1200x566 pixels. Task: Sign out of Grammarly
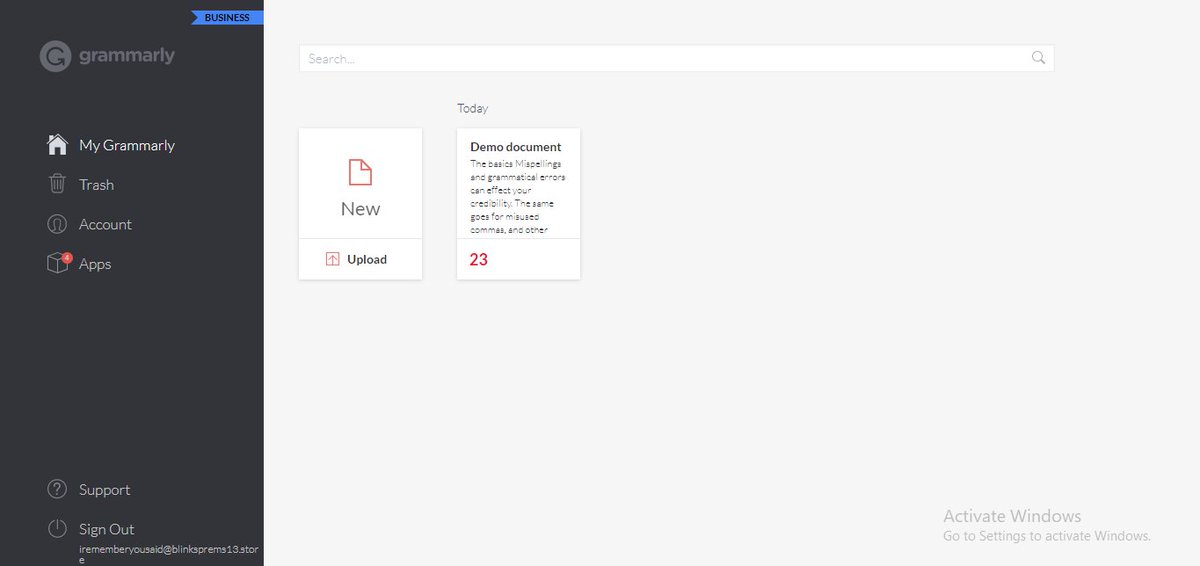click(x=107, y=529)
